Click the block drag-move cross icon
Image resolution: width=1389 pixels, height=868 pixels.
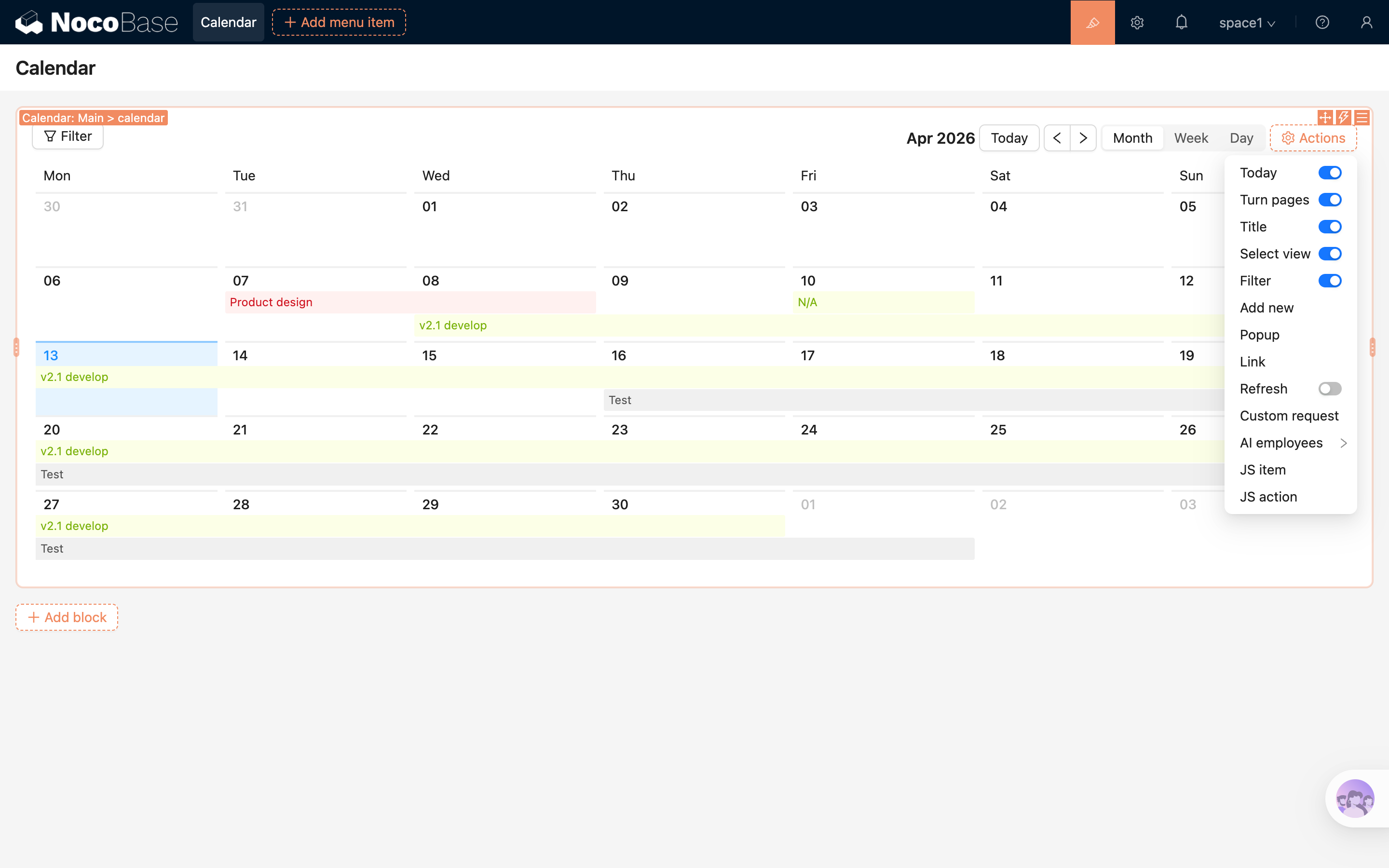click(1325, 118)
